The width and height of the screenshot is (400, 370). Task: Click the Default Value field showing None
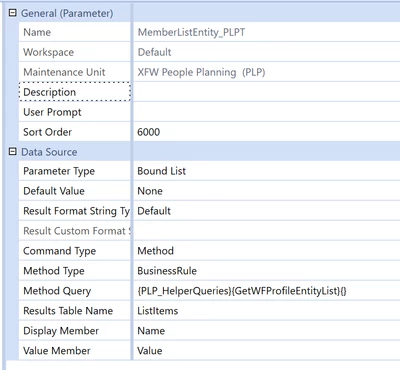point(267,191)
